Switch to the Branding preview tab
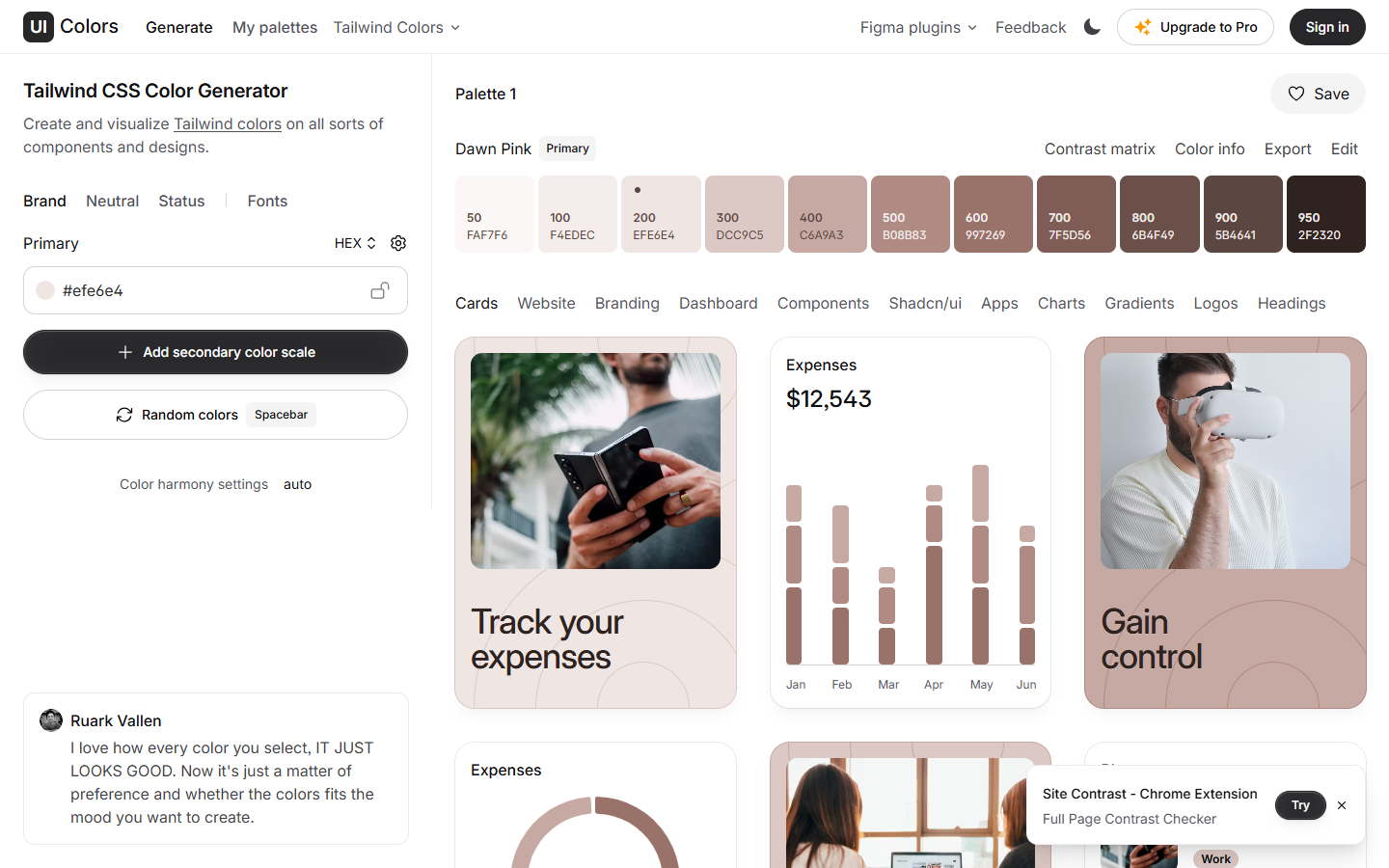 point(627,303)
